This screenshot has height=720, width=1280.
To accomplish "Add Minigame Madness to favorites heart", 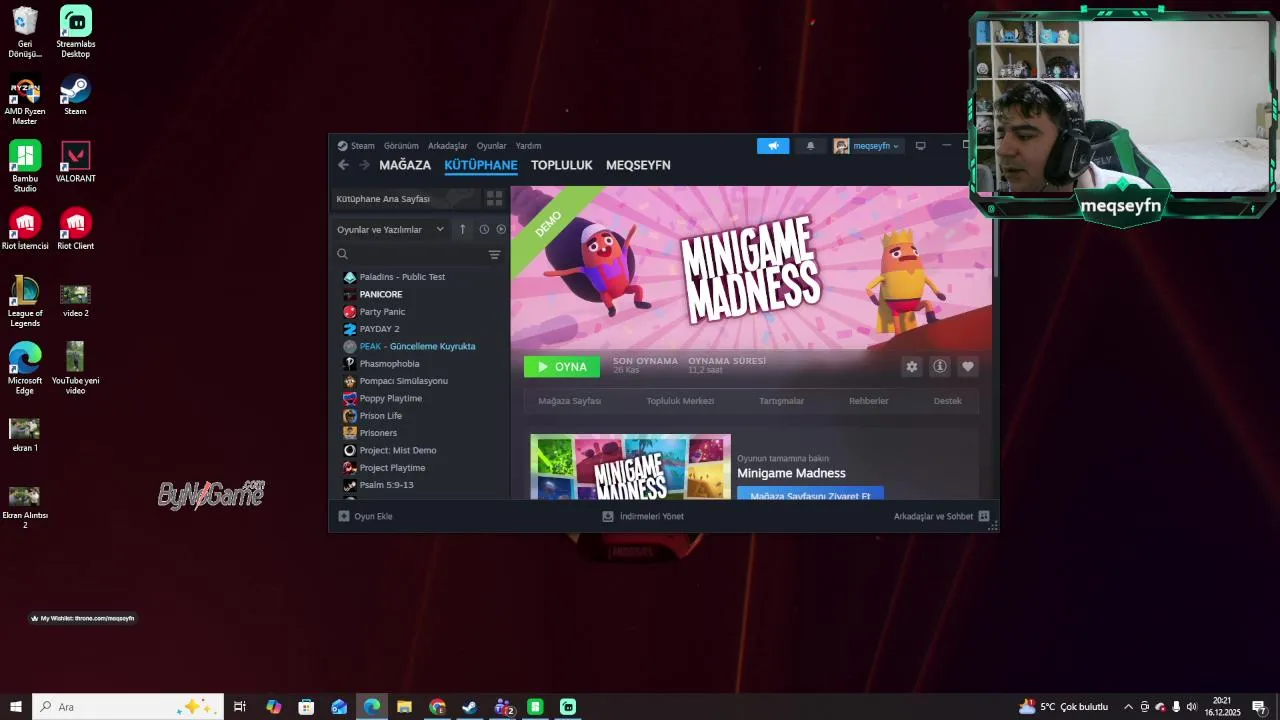I will coord(968,367).
